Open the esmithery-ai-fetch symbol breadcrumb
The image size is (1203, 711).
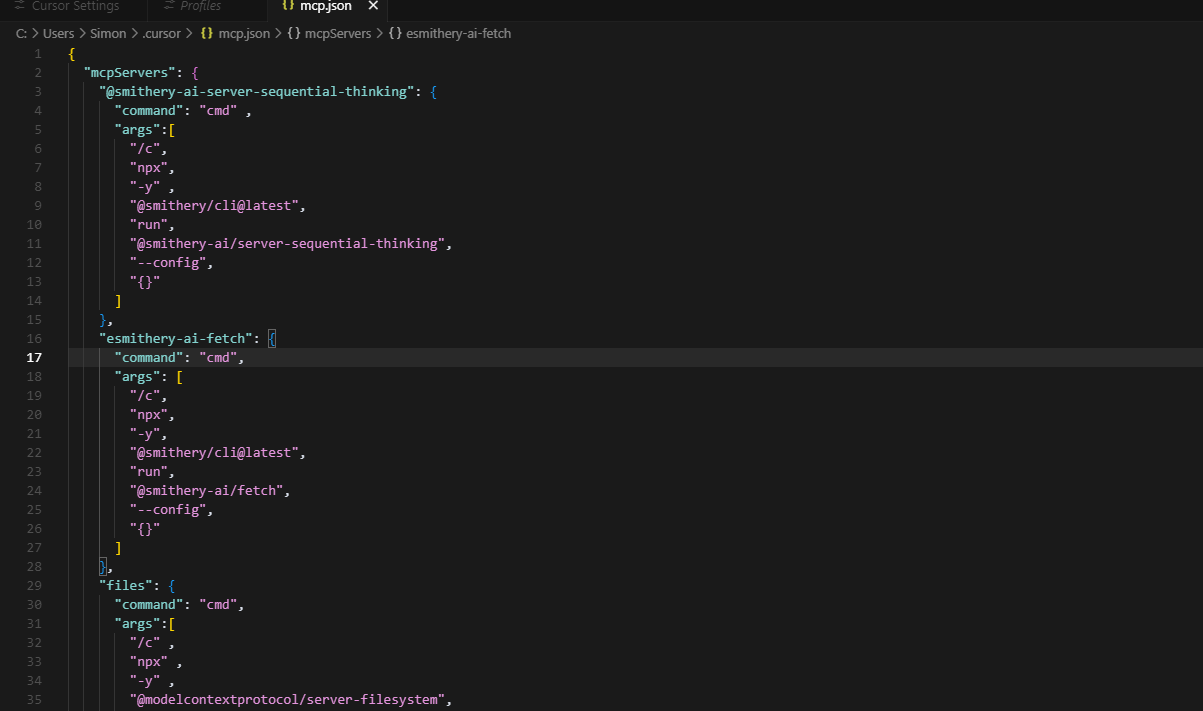[459, 33]
